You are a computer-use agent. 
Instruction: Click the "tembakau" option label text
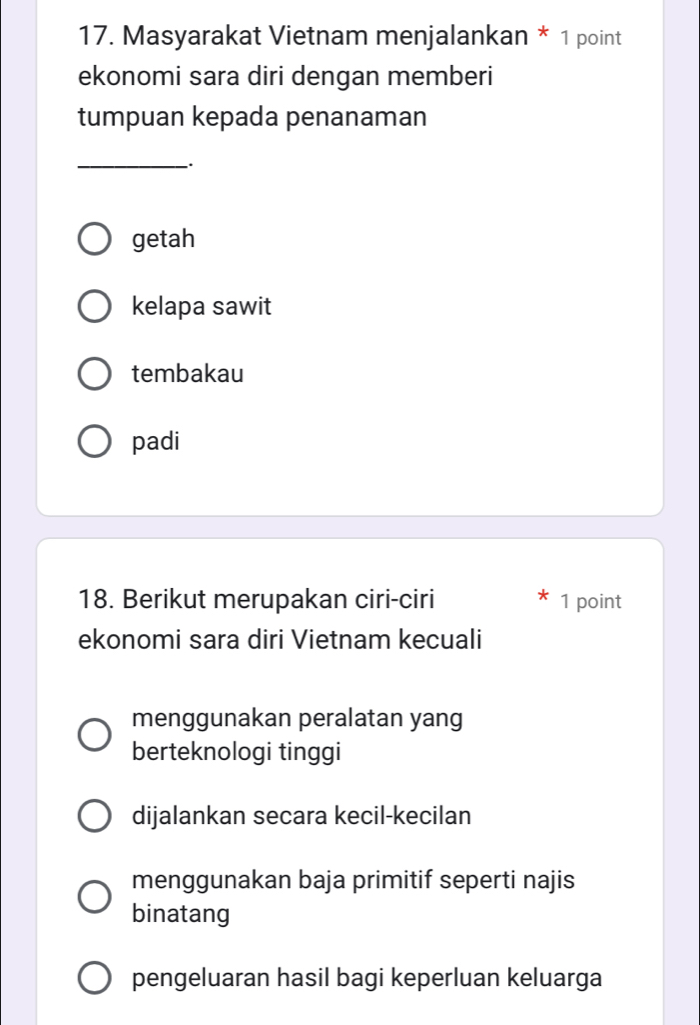click(x=187, y=374)
